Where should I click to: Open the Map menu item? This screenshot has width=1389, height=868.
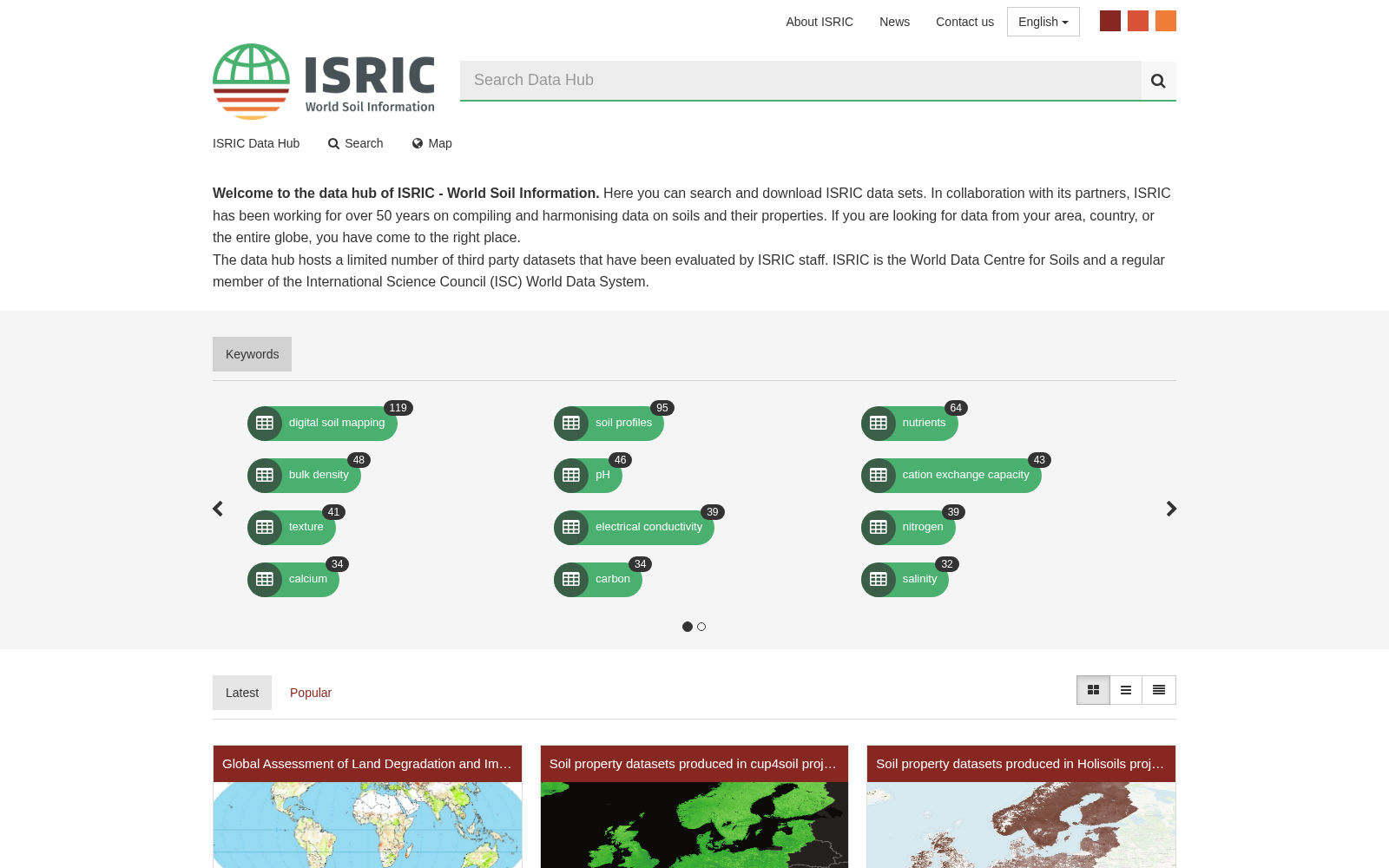coord(431,143)
